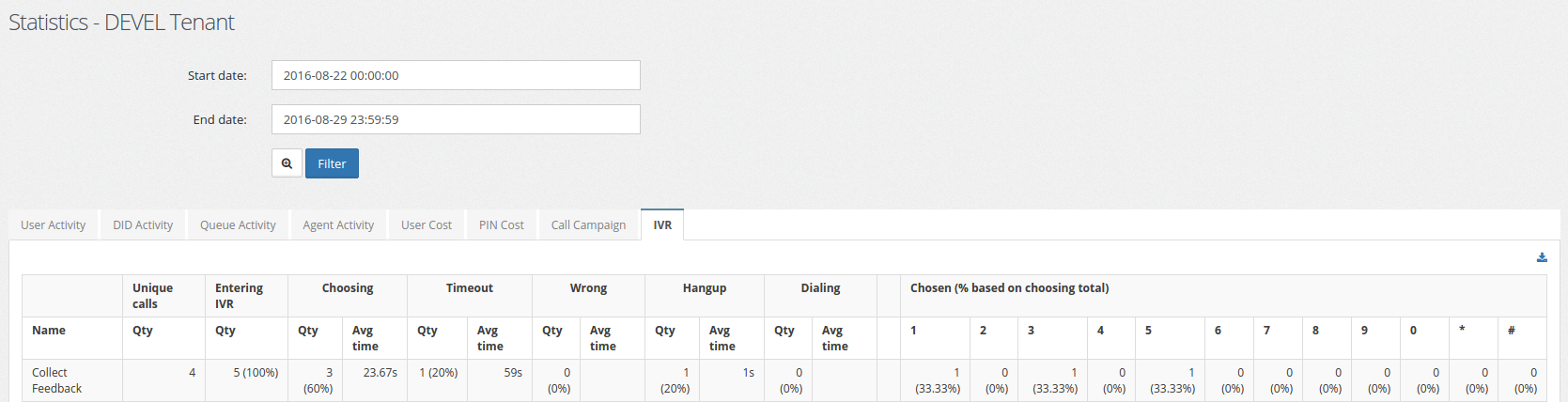The width and height of the screenshot is (1568, 402).
Task: Click the Unique calls column header
Action: click(x=152, y=296)
